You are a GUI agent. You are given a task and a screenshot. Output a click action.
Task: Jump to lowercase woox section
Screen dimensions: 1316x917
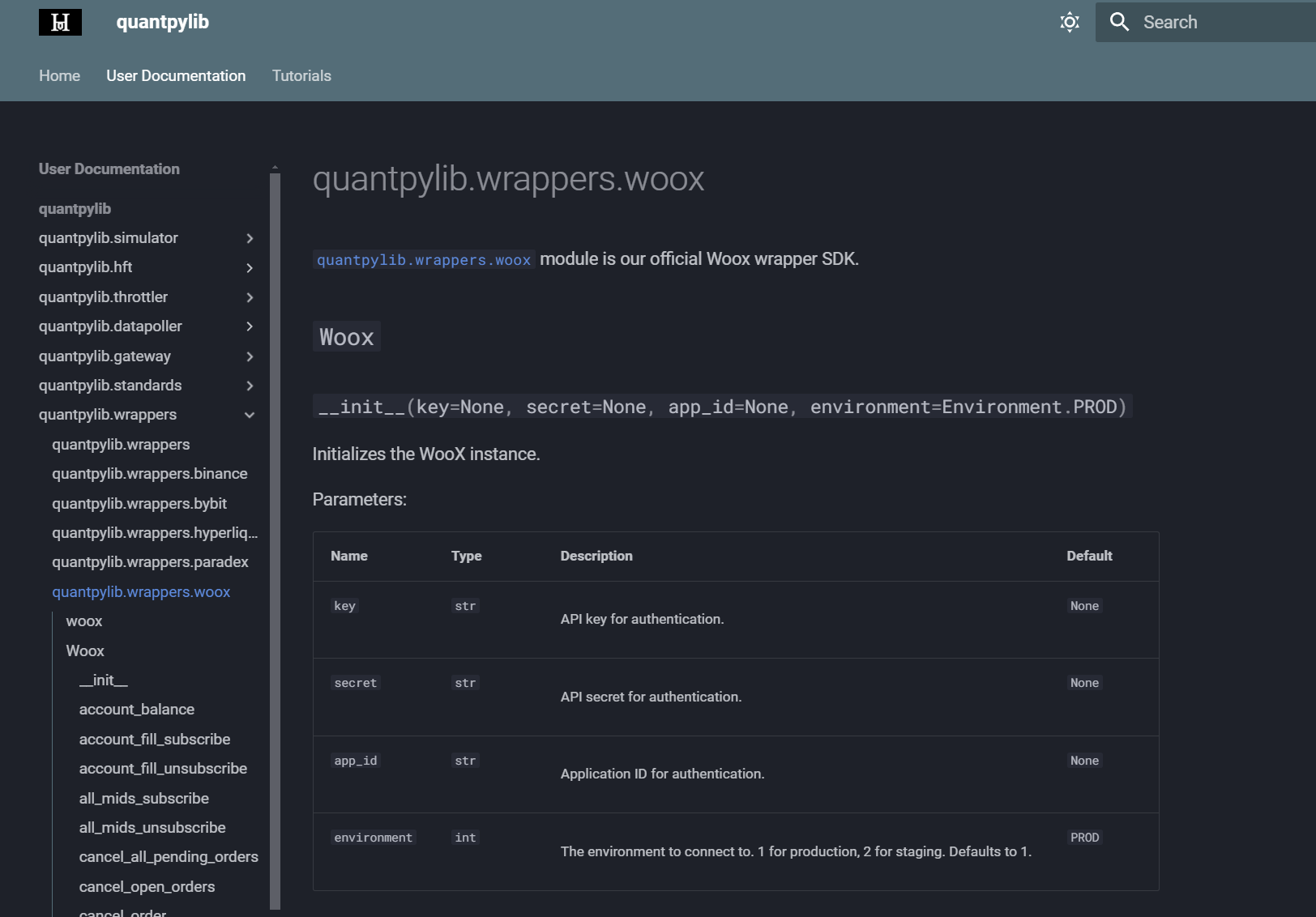pos(84,621)
